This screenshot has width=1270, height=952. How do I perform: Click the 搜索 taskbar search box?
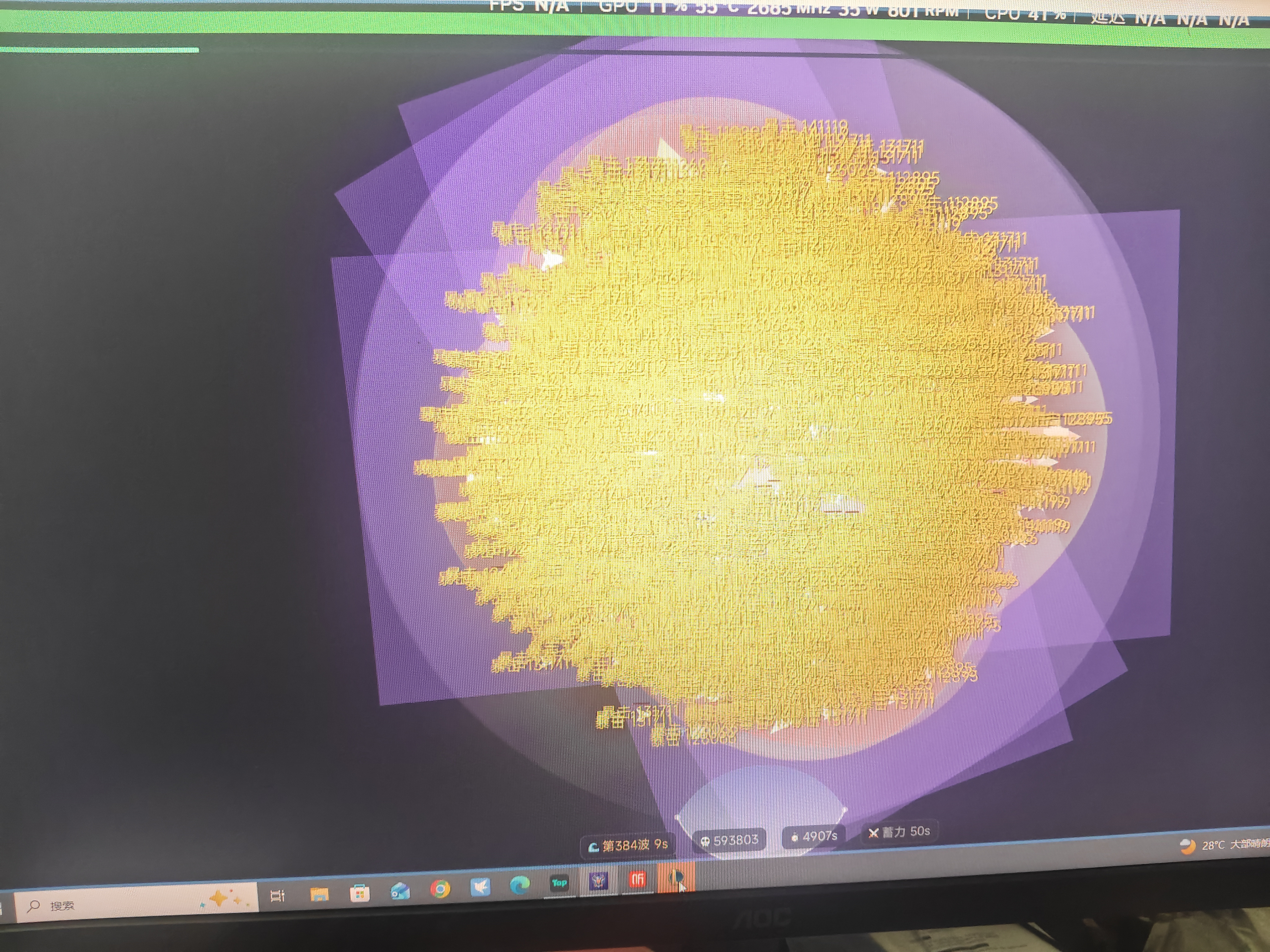137,903
